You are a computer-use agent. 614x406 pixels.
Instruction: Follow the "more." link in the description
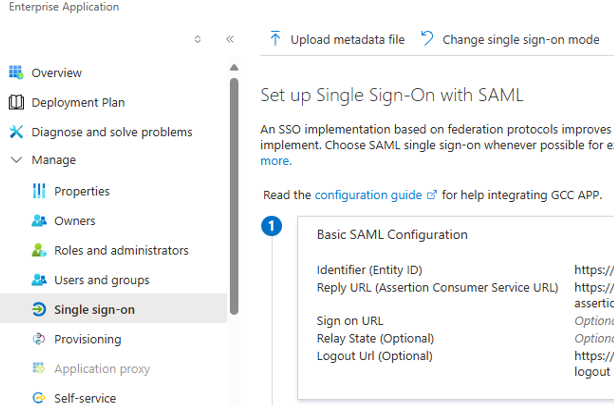(x=276, y=161)
